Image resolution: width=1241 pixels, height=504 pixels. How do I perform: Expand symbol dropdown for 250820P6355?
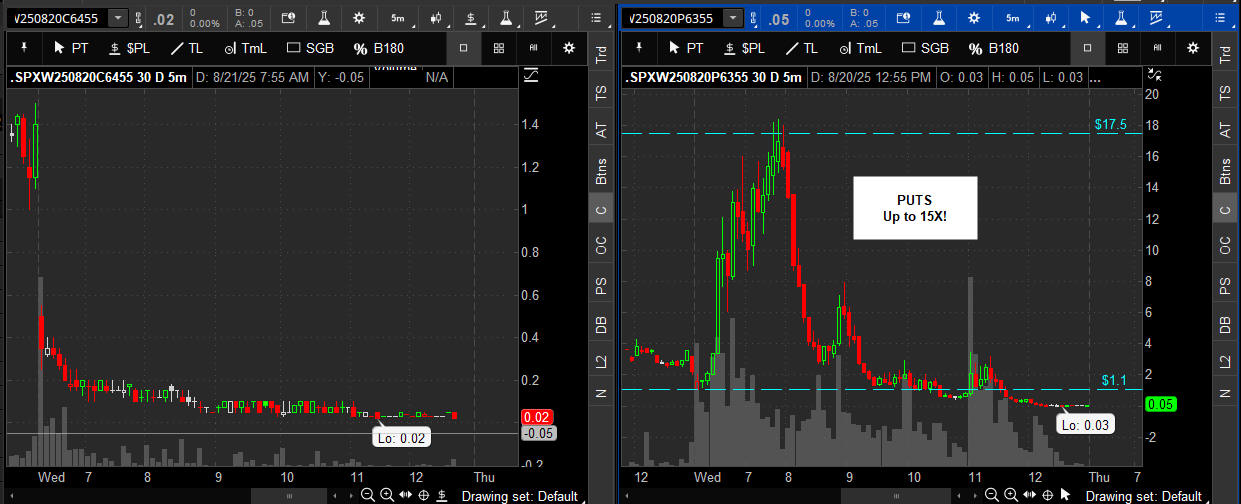[x=734, y=18]
